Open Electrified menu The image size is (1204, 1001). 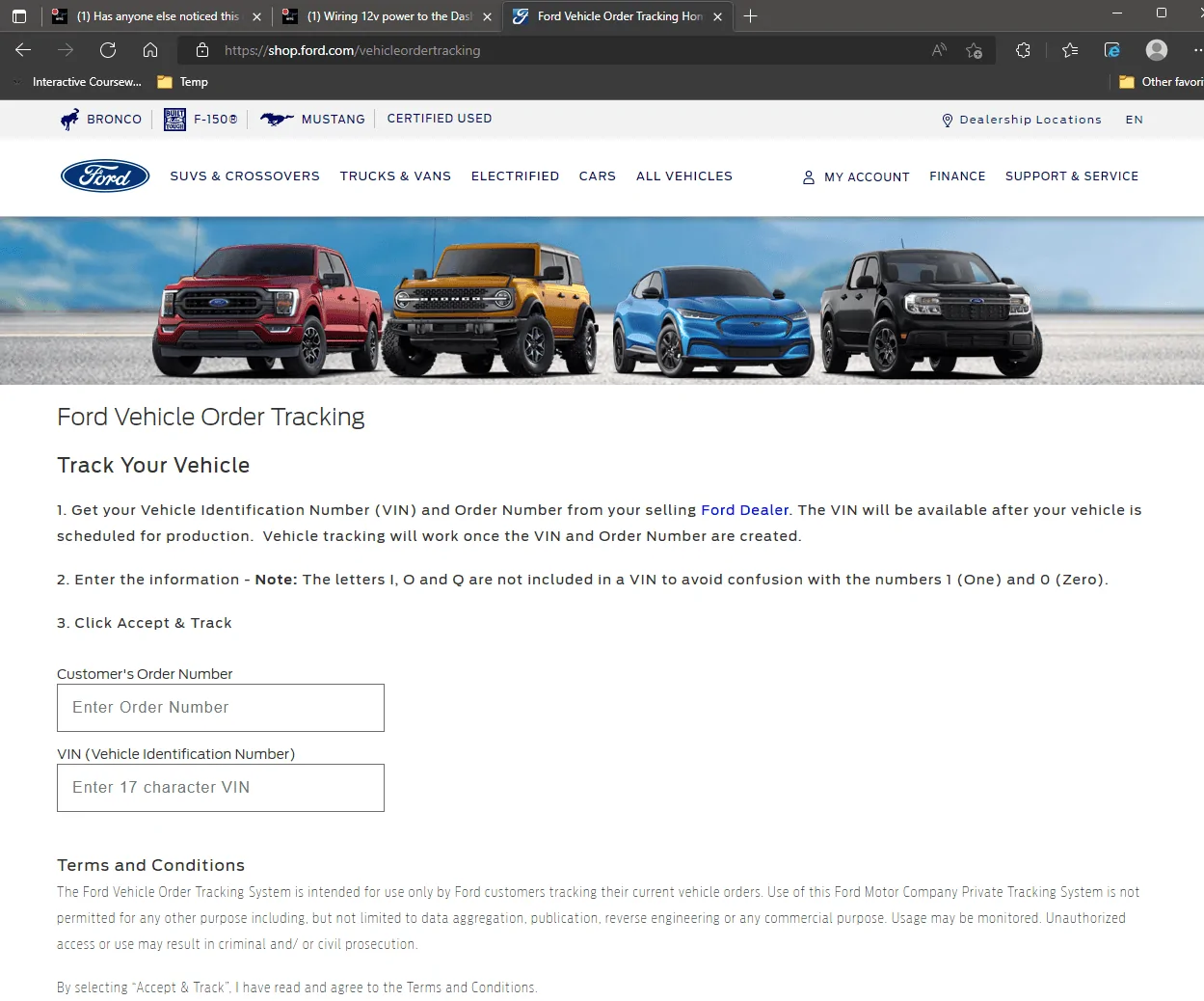pyautogui.click(x=515, y=176)
